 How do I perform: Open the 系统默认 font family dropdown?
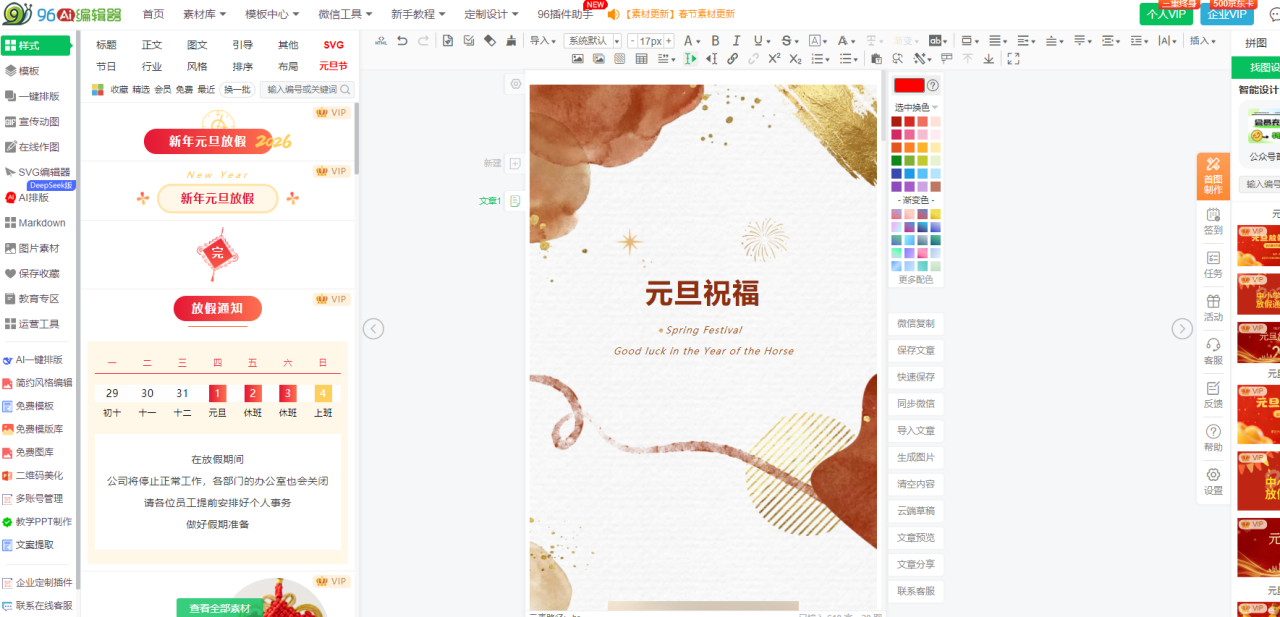coord(592,41)
